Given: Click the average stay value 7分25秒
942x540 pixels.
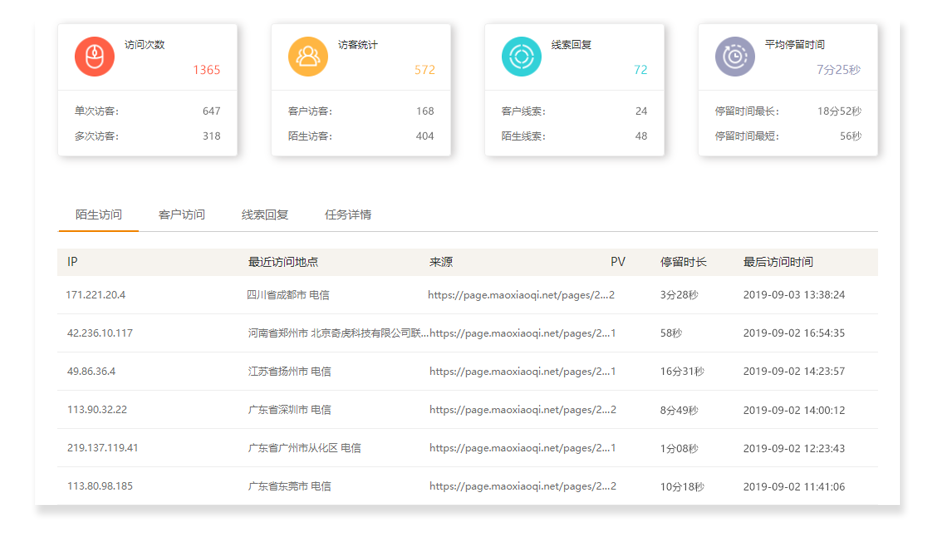Looking at the screenshot, I should 838,70.
